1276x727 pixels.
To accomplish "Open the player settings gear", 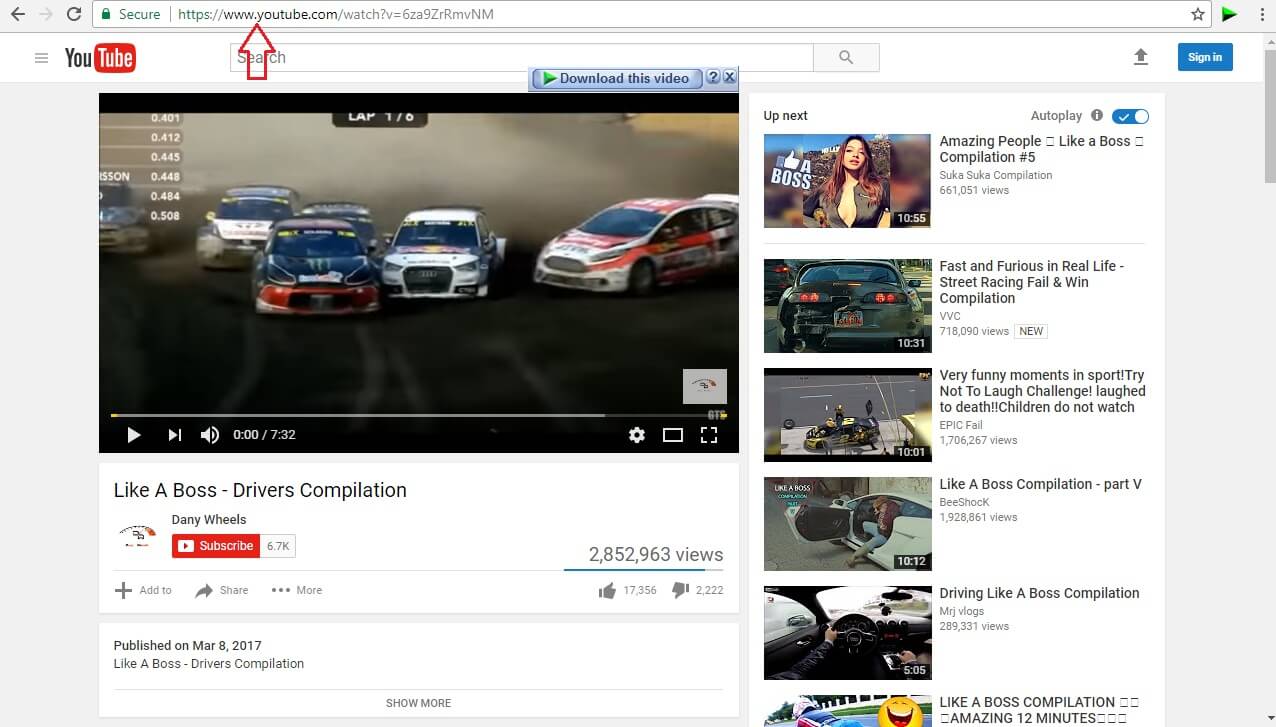I will [637, 435].
